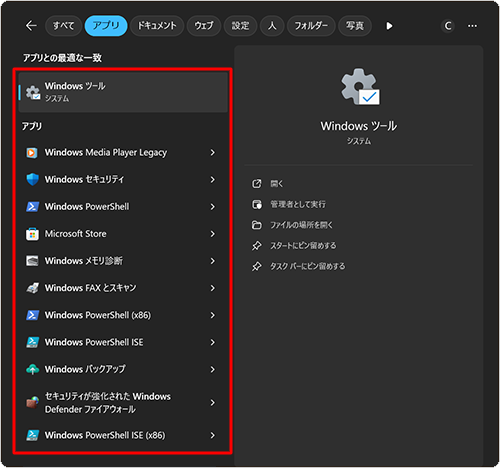Click the Windows PowerShell icon
This screenshot has width=500, height=468.
point(32,207)
